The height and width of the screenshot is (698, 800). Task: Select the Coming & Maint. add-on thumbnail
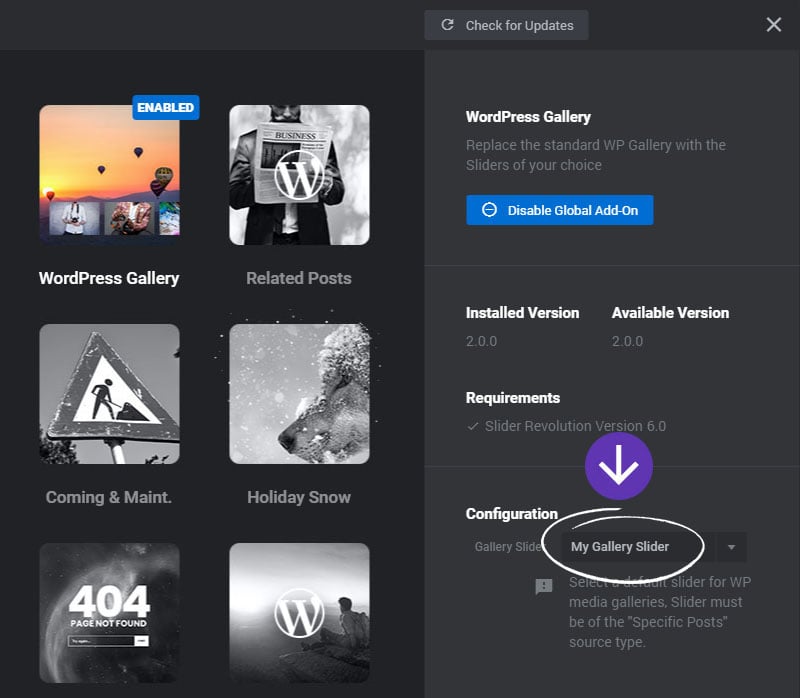[x=109, y=394]
